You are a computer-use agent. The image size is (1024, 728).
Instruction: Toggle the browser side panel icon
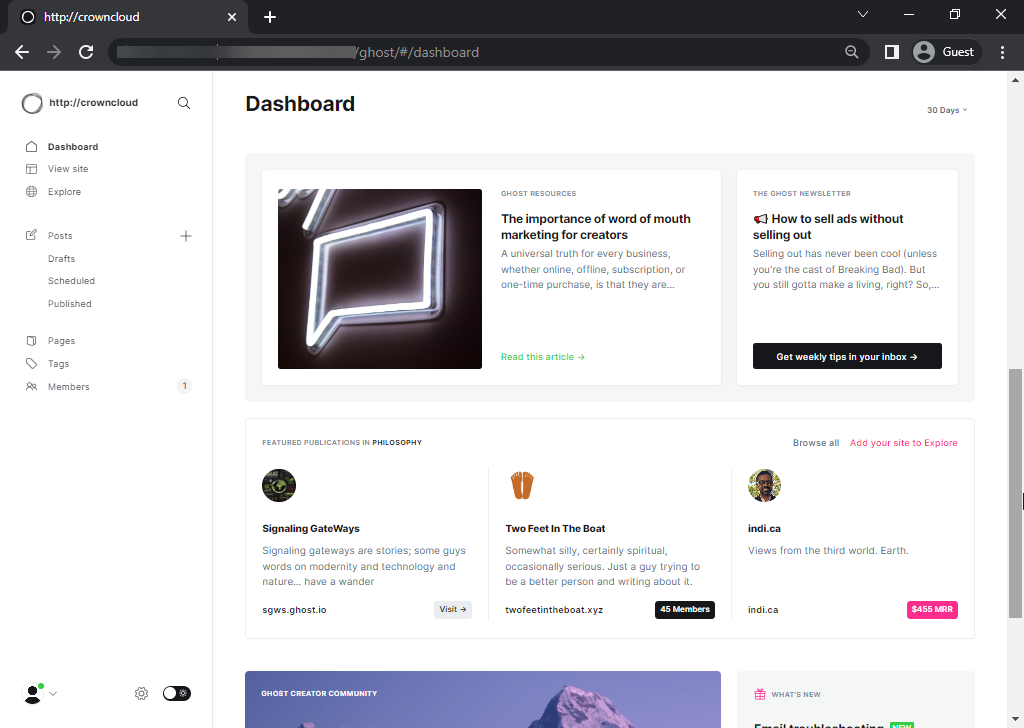click(891, 52)
